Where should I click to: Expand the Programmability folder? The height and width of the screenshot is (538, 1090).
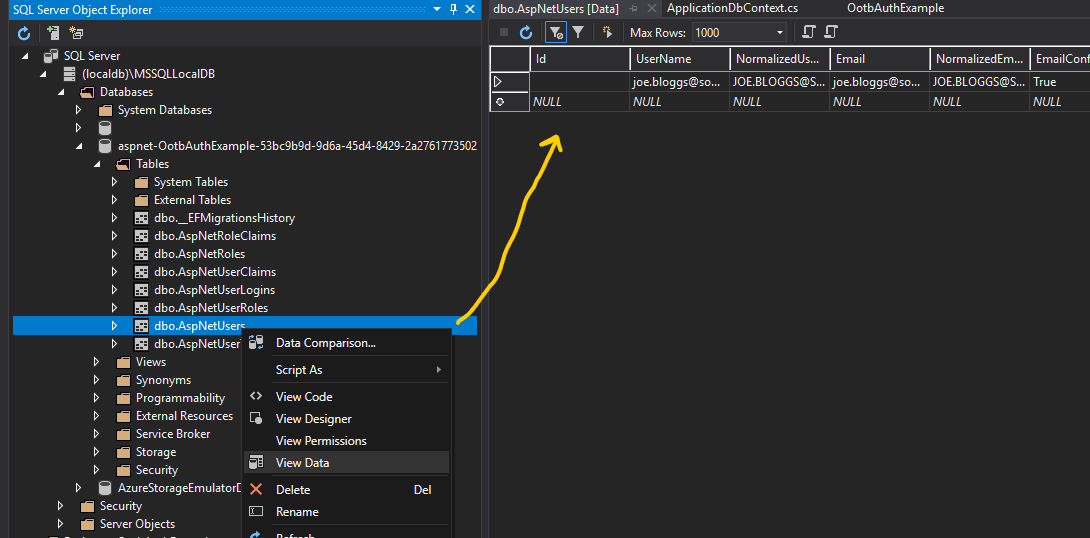[x=97, y=398]
